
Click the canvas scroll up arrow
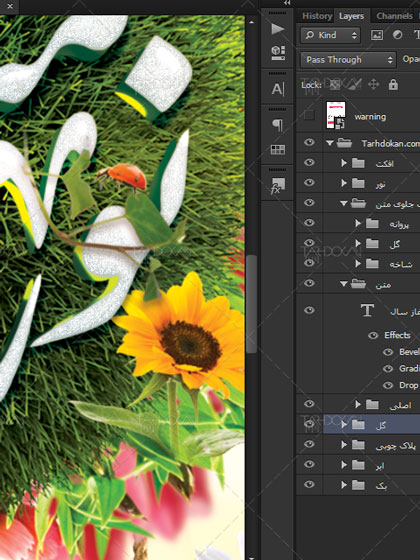point(251,22)
